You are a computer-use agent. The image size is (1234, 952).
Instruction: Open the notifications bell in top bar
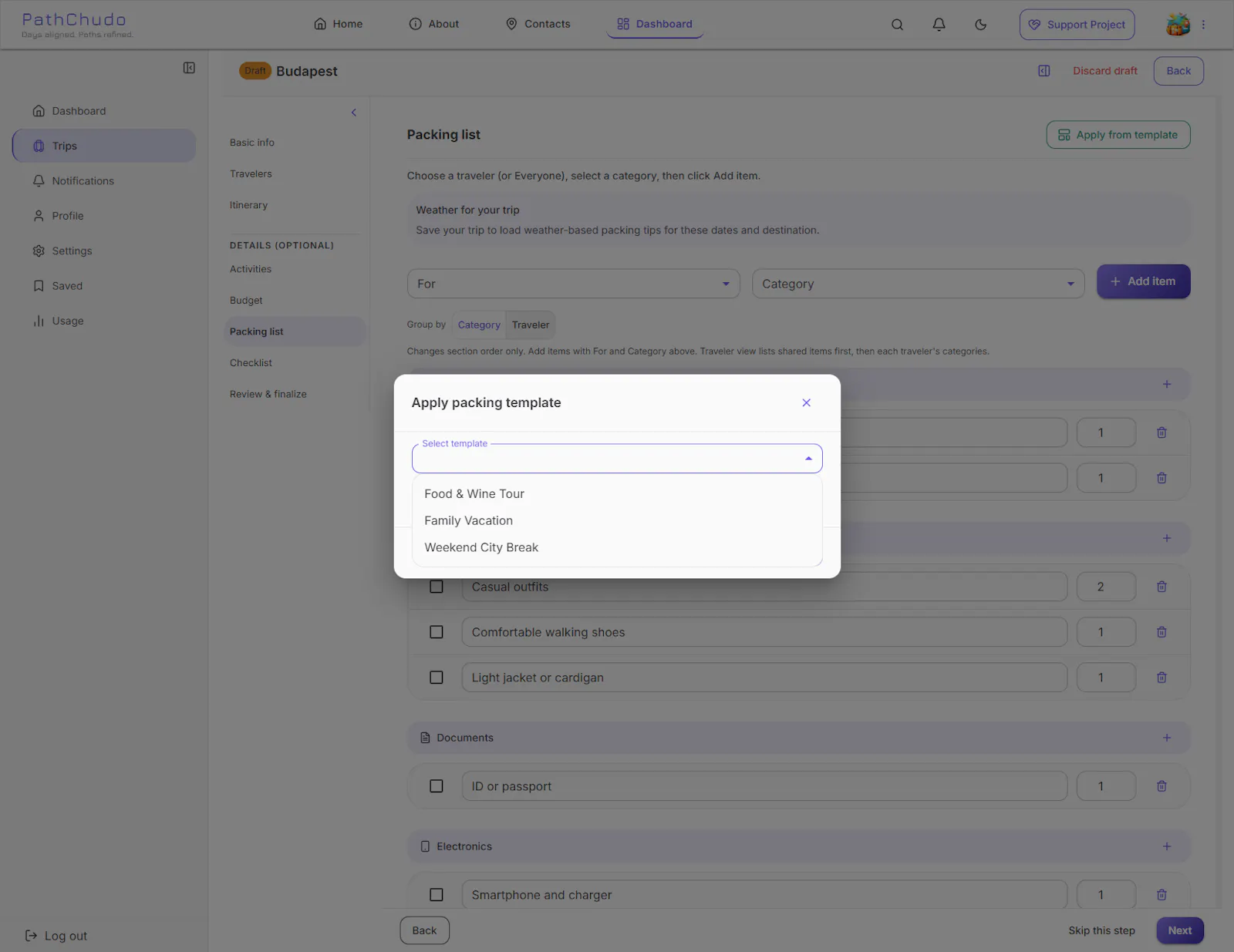tap(939, 25)
